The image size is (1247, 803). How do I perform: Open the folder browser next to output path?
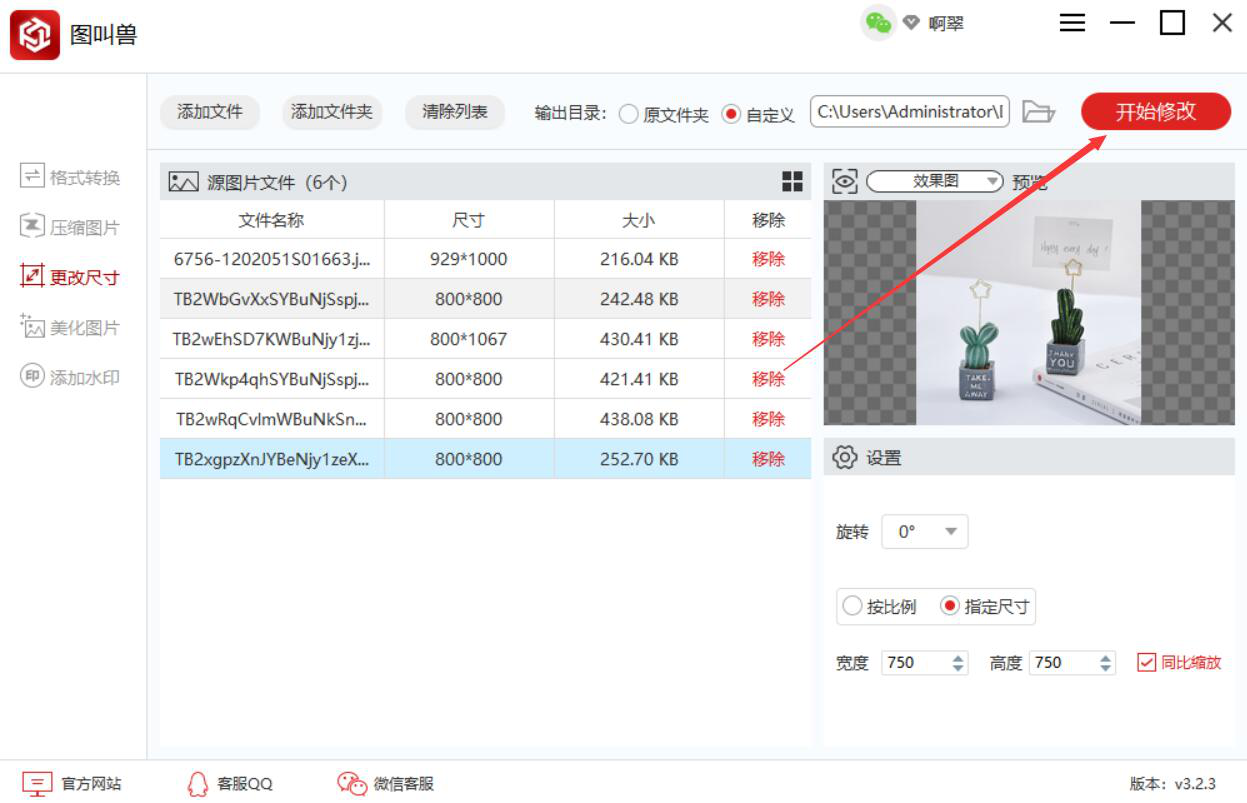coord(1039,112)
